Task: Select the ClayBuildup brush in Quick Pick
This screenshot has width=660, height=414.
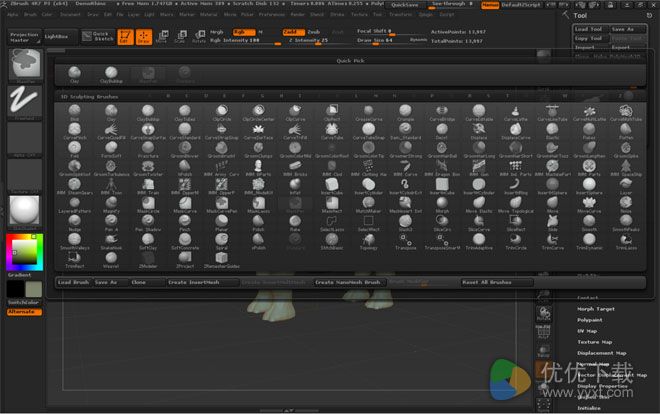Action: (x=111, y=75)
